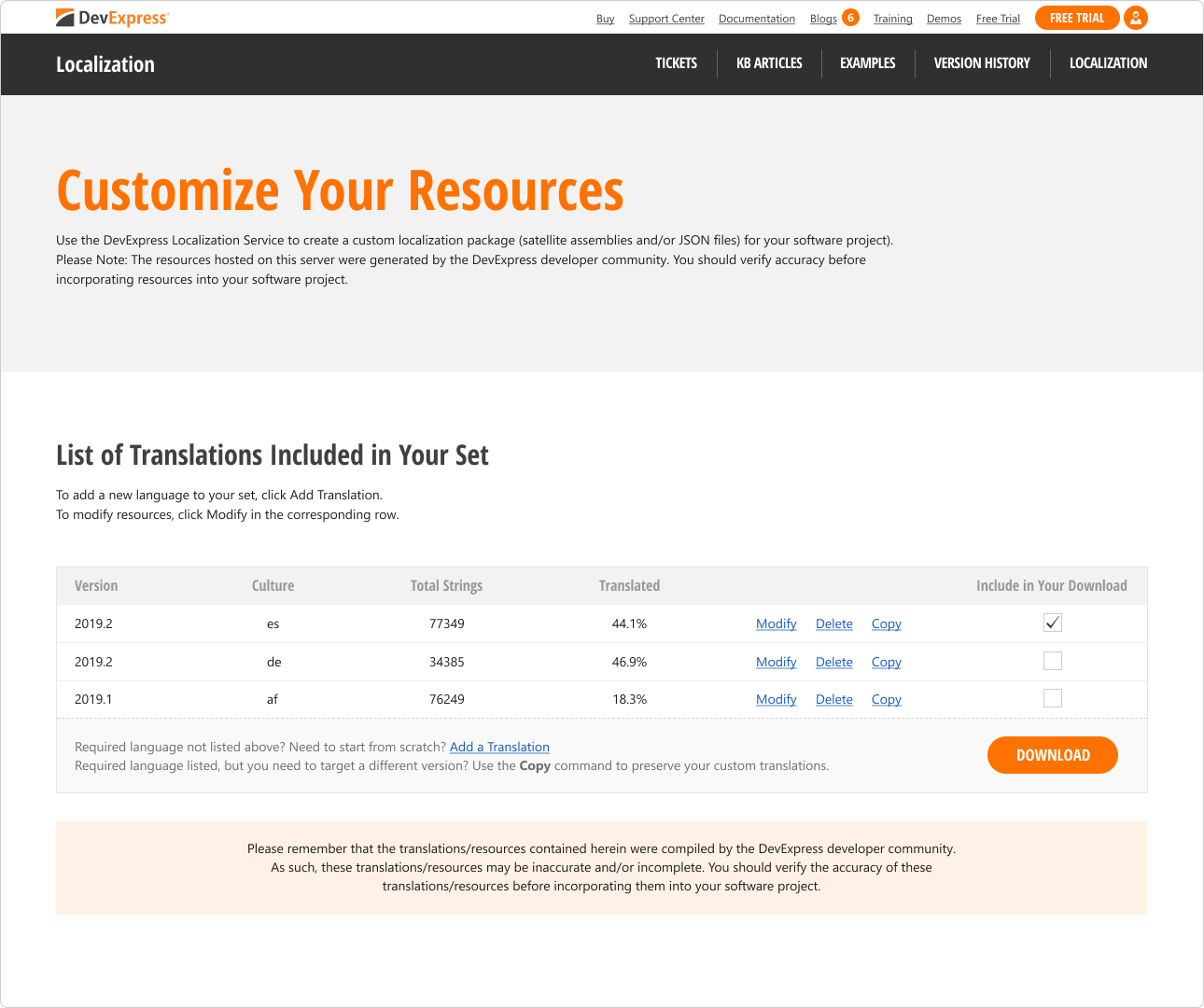
Task: Click the Add a Translation link
Action: tap(499, 747)
